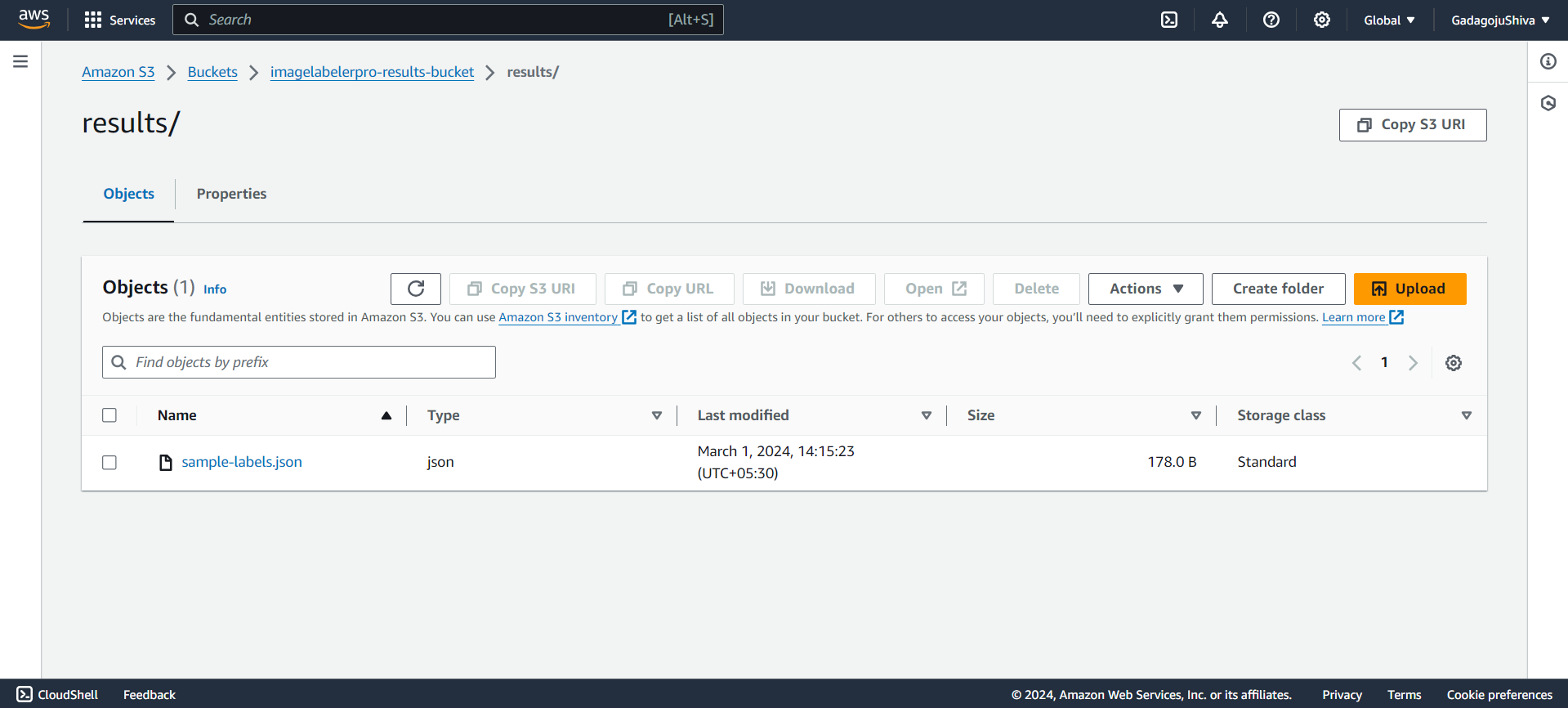Open the sample-labels.json object link
Image resolution: width=1568 pixels, height=708 pixels.
pyautogui.click(x=242, y=462)
